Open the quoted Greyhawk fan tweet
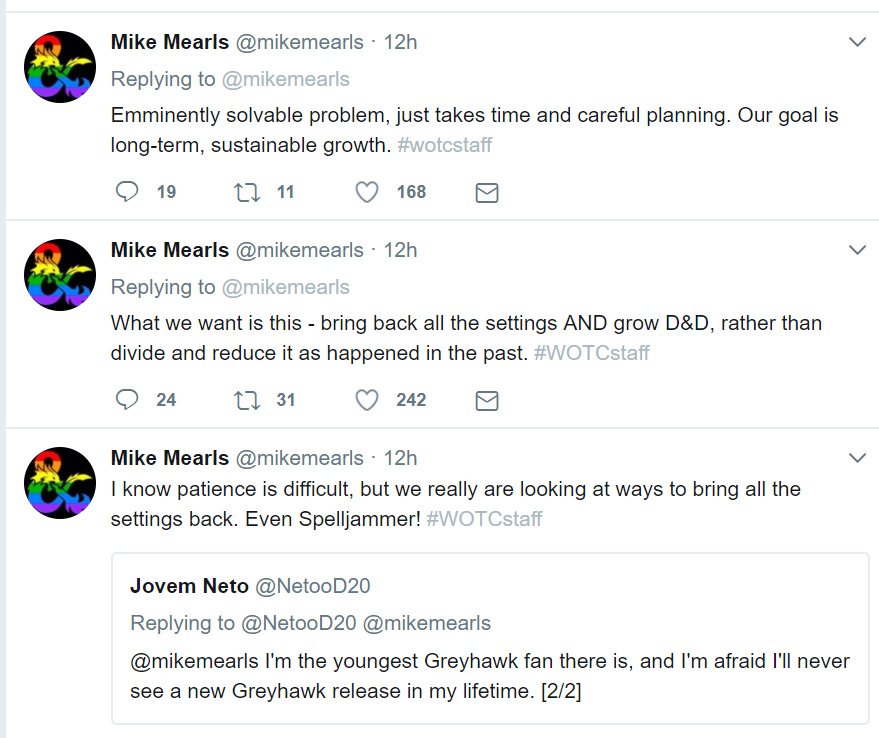 tap(490, 677)
